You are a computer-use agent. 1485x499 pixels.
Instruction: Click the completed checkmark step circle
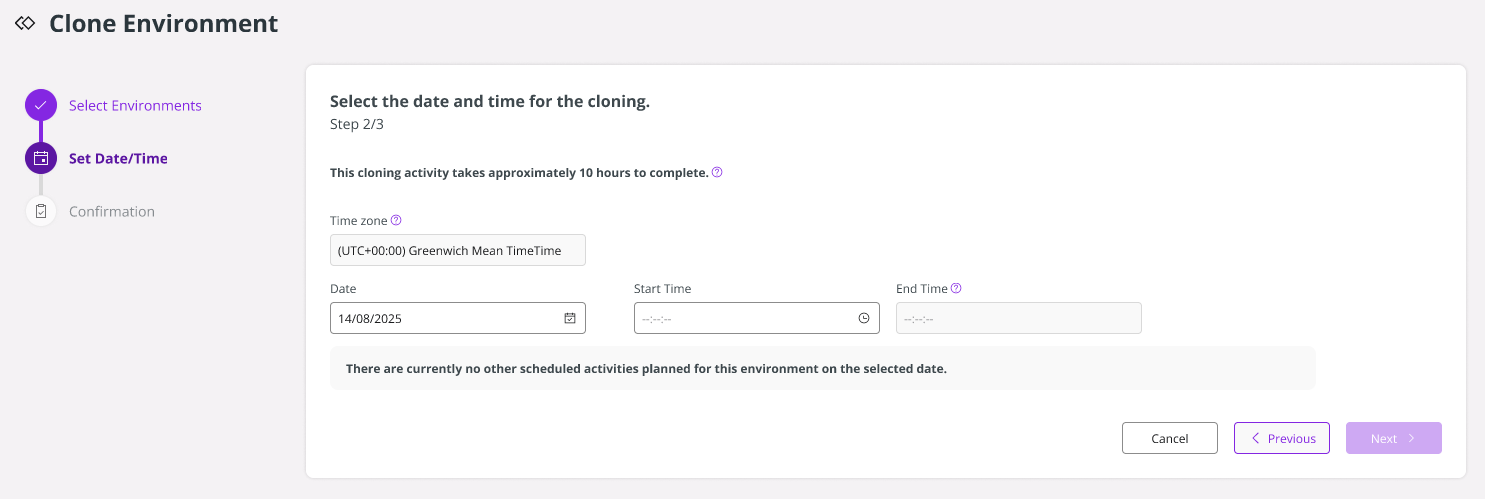point(41,105)
